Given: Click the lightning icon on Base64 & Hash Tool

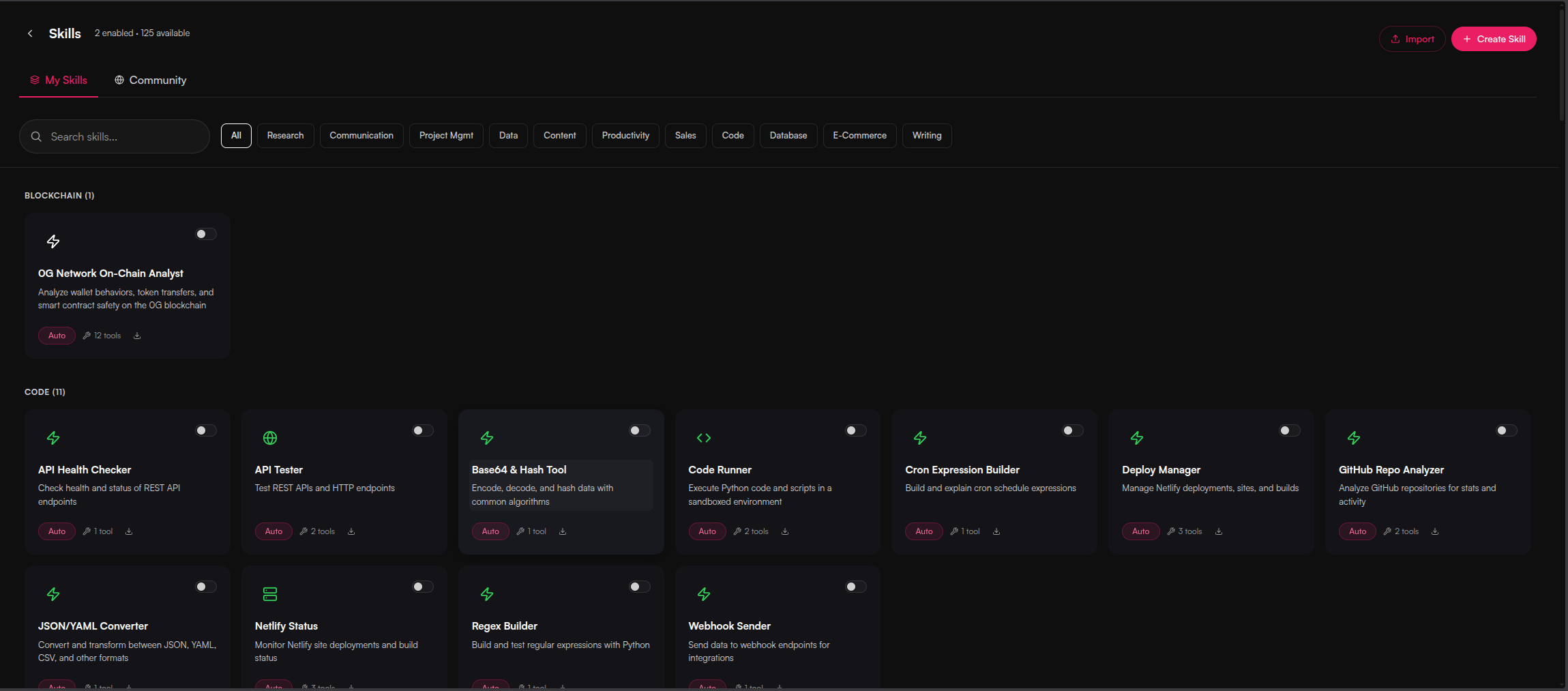Looking at the screenshot, I should 487,438.
